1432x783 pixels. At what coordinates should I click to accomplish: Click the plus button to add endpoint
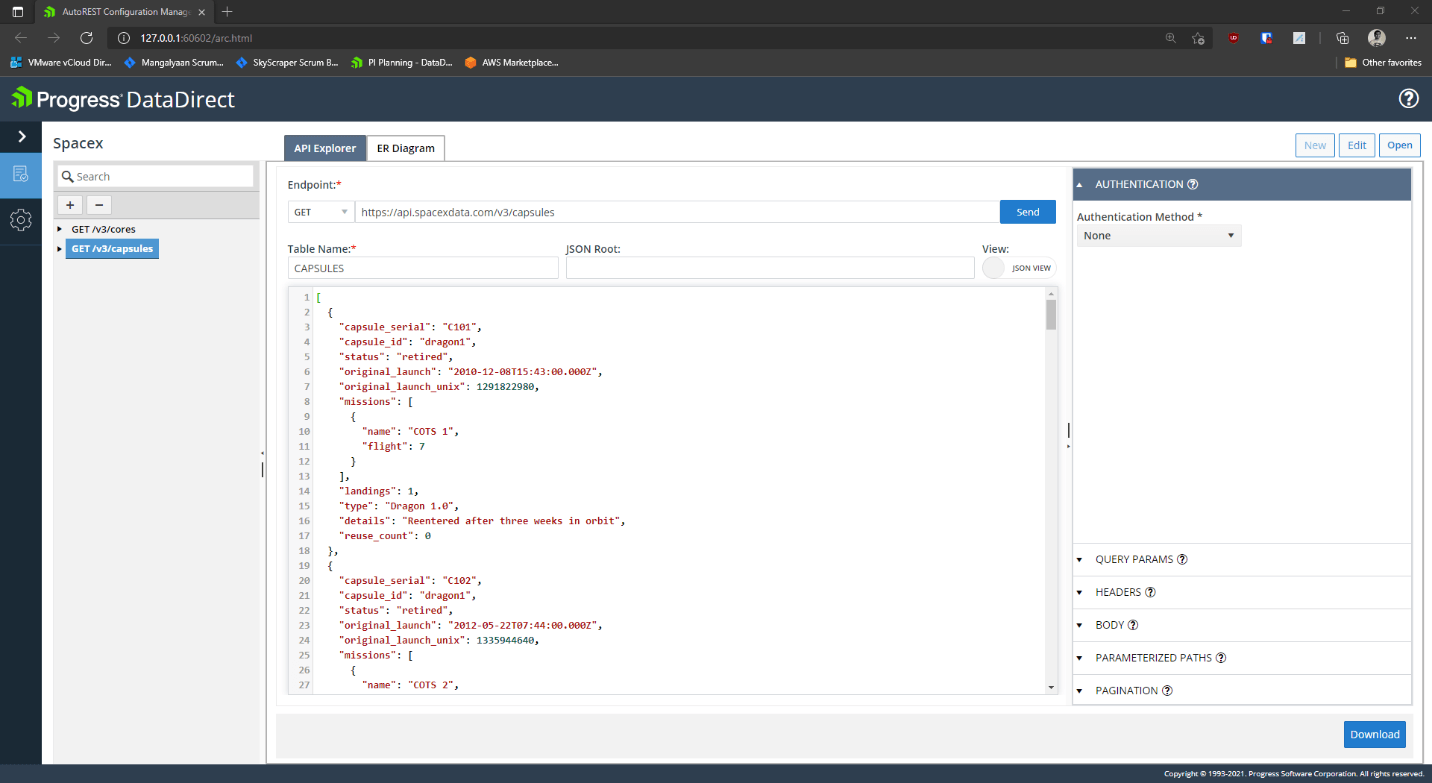(70, 205)
